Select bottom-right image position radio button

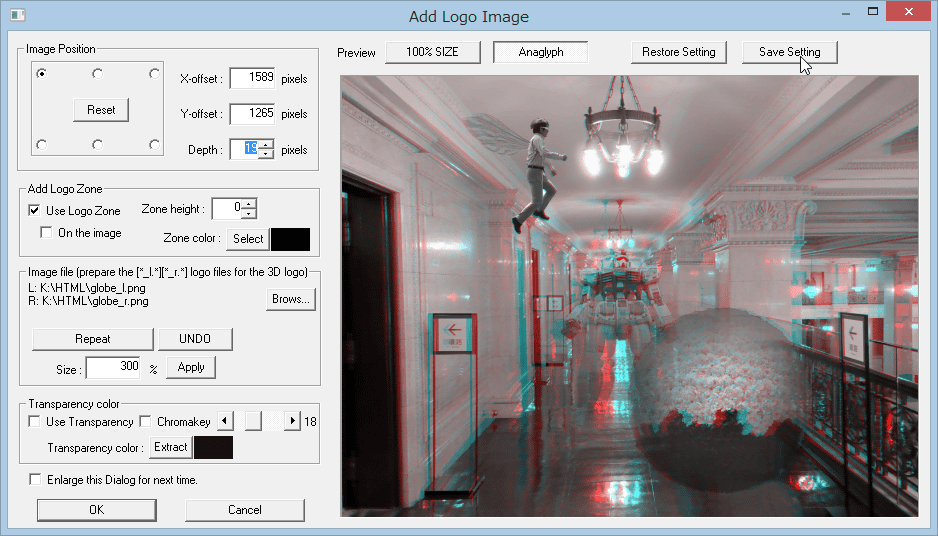pyautogui.click(x=154, y=145)
